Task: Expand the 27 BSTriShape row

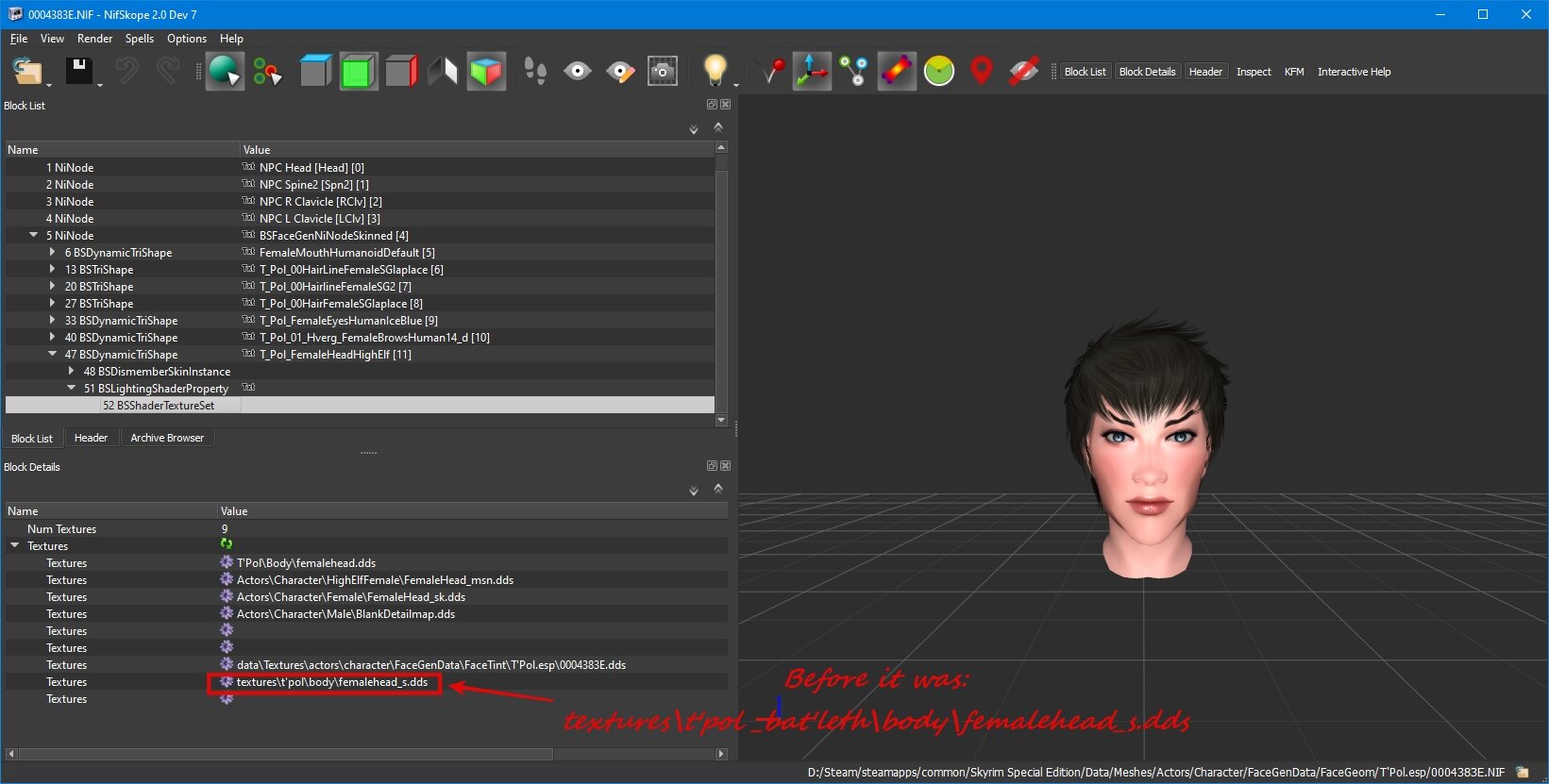Action: pyautogui.click(x=52, y=303)
